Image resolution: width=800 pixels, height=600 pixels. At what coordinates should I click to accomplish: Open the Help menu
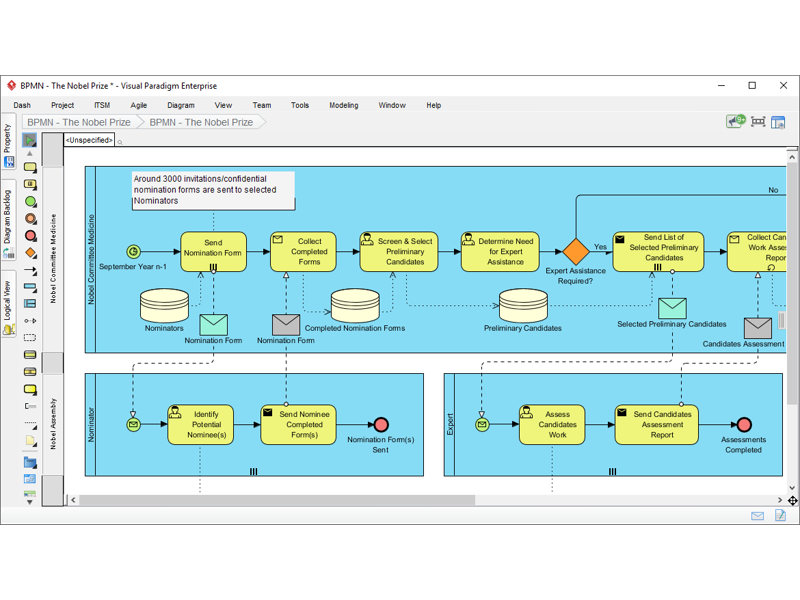[434, 105]
